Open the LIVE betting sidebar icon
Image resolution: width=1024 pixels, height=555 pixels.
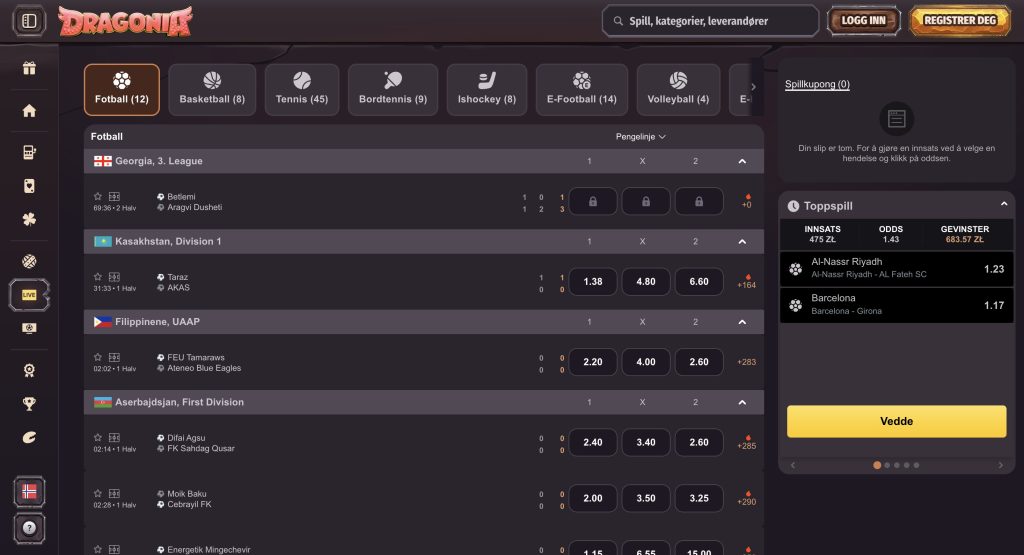coord(29,296)
